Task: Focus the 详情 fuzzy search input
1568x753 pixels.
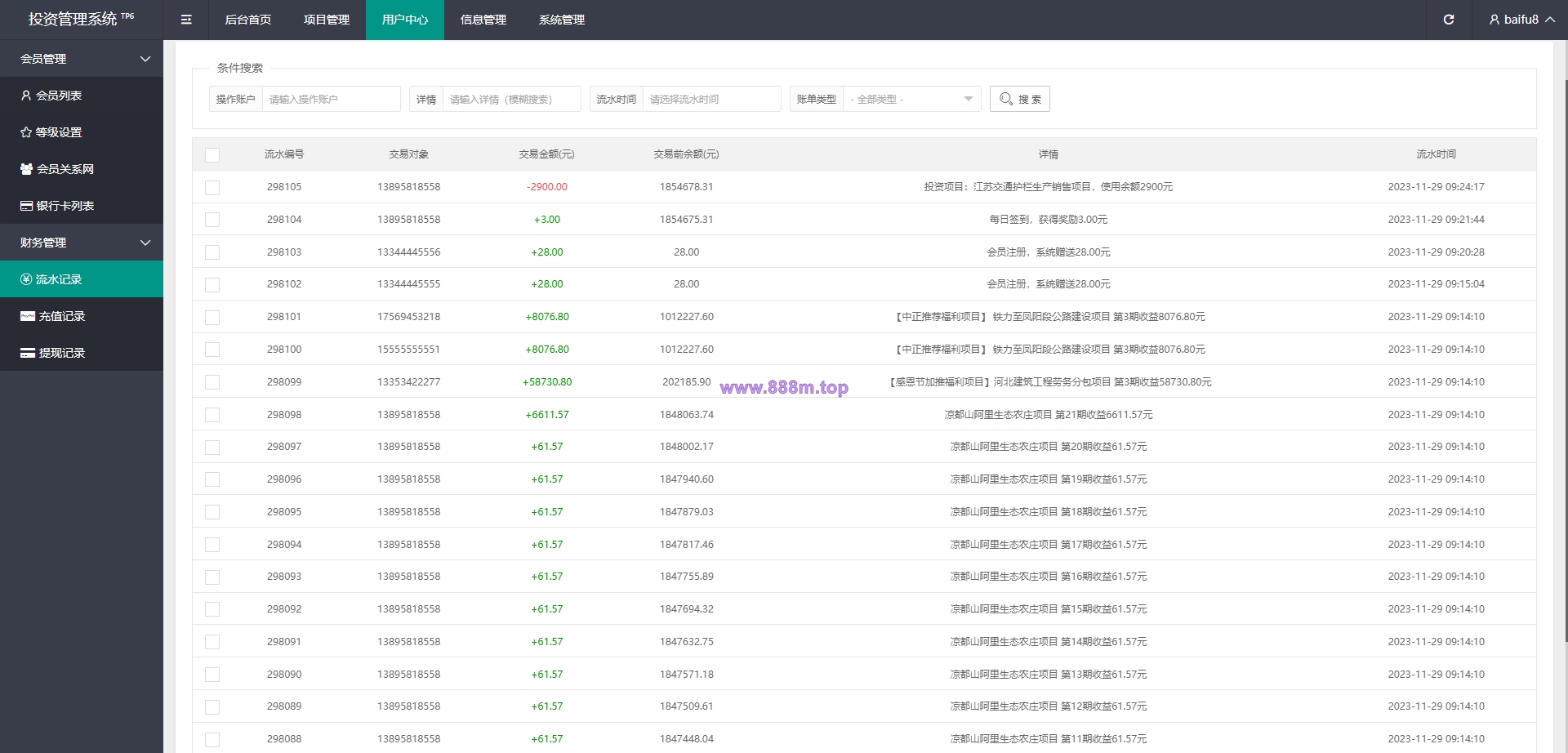Action: tap(511, 99)
